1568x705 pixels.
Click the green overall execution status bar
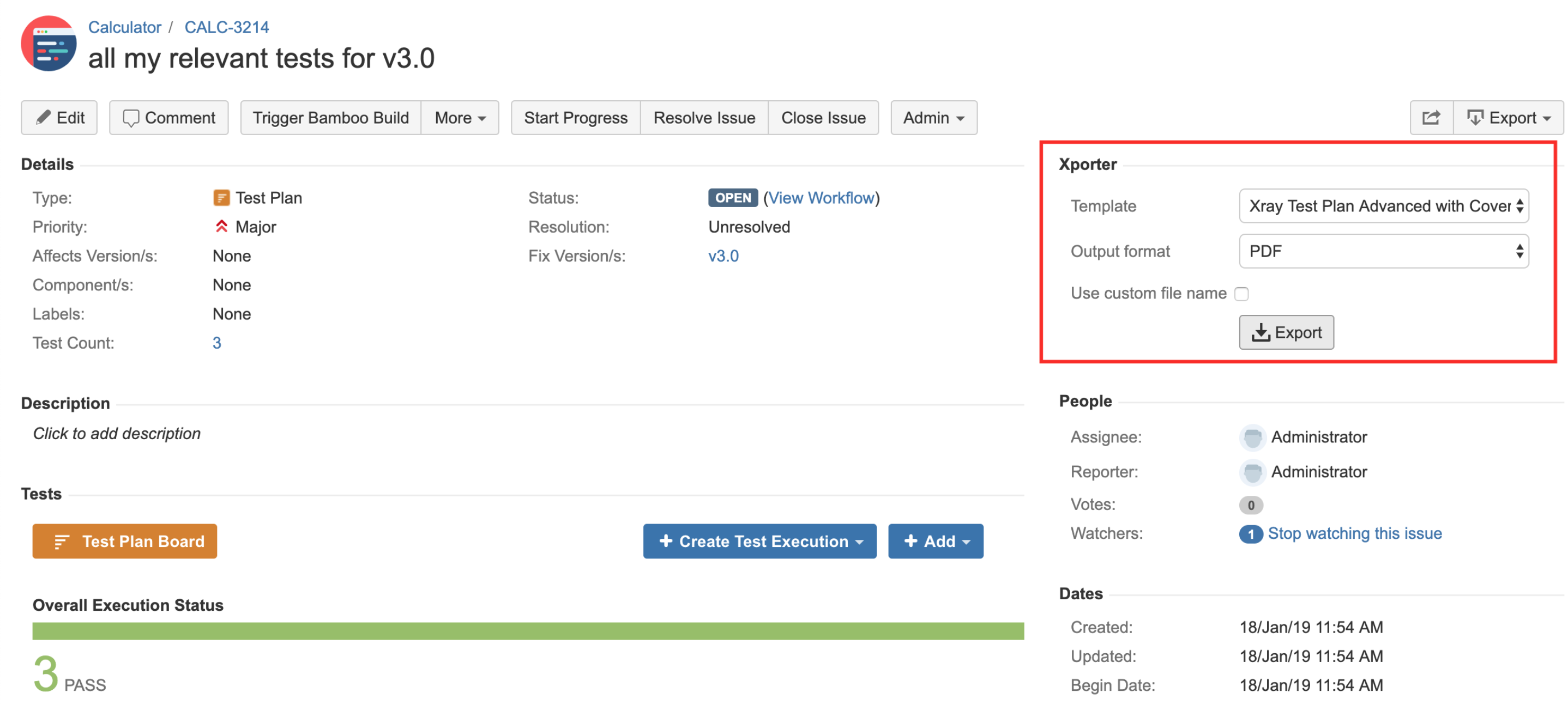tap(528, 631)
